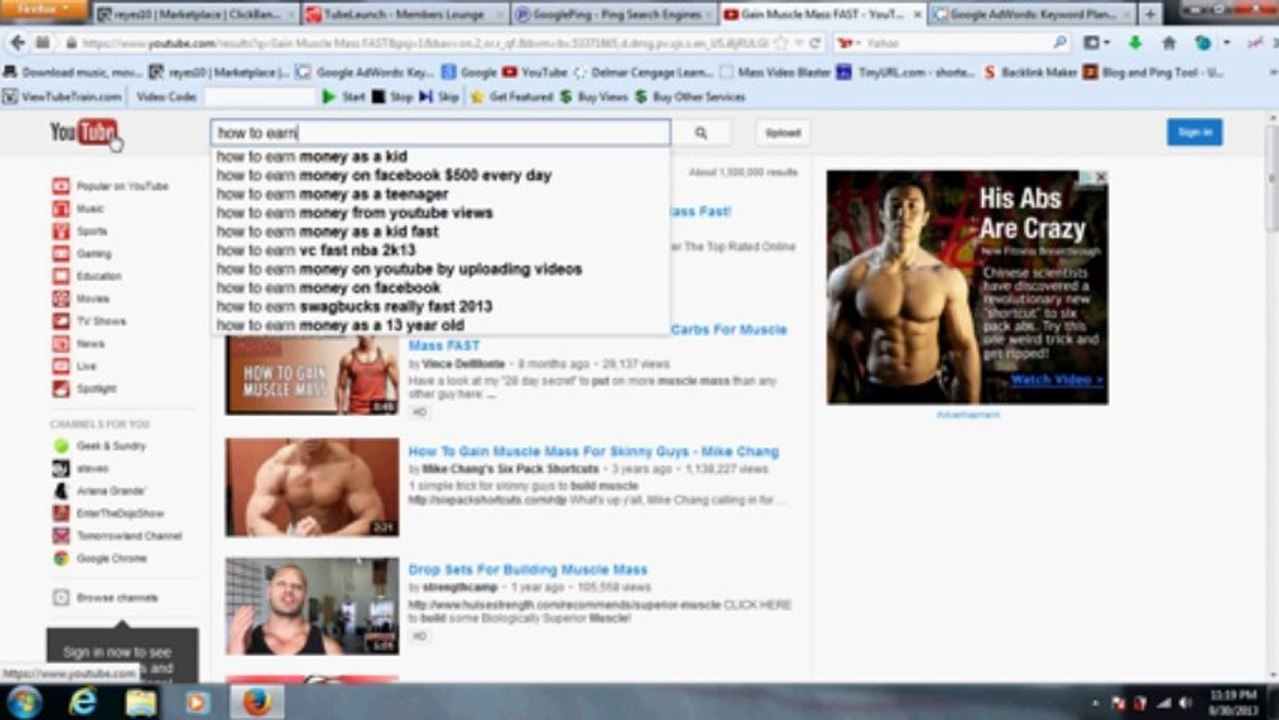Open the Gaming sidebar icon

(x=61, y=254)
